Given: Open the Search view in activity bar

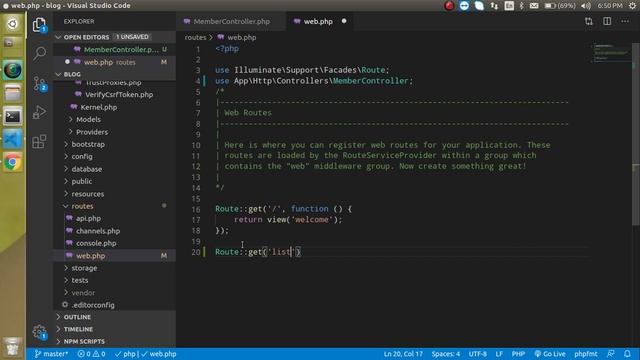Looking at the screenshot, I should coord(40,53).
